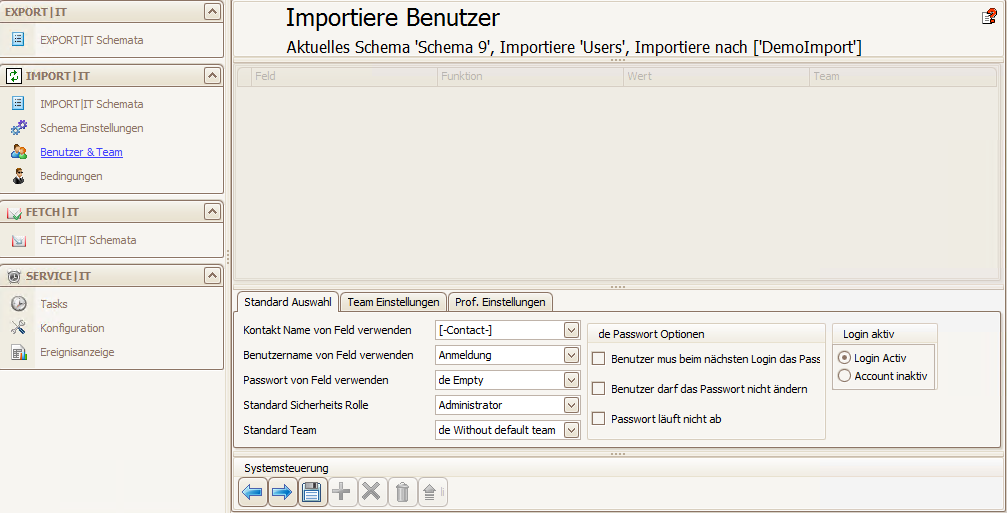Open the Passwort von Feld dropdown
The width and height of the screenshot is (1007, 513).
point(571,380)
